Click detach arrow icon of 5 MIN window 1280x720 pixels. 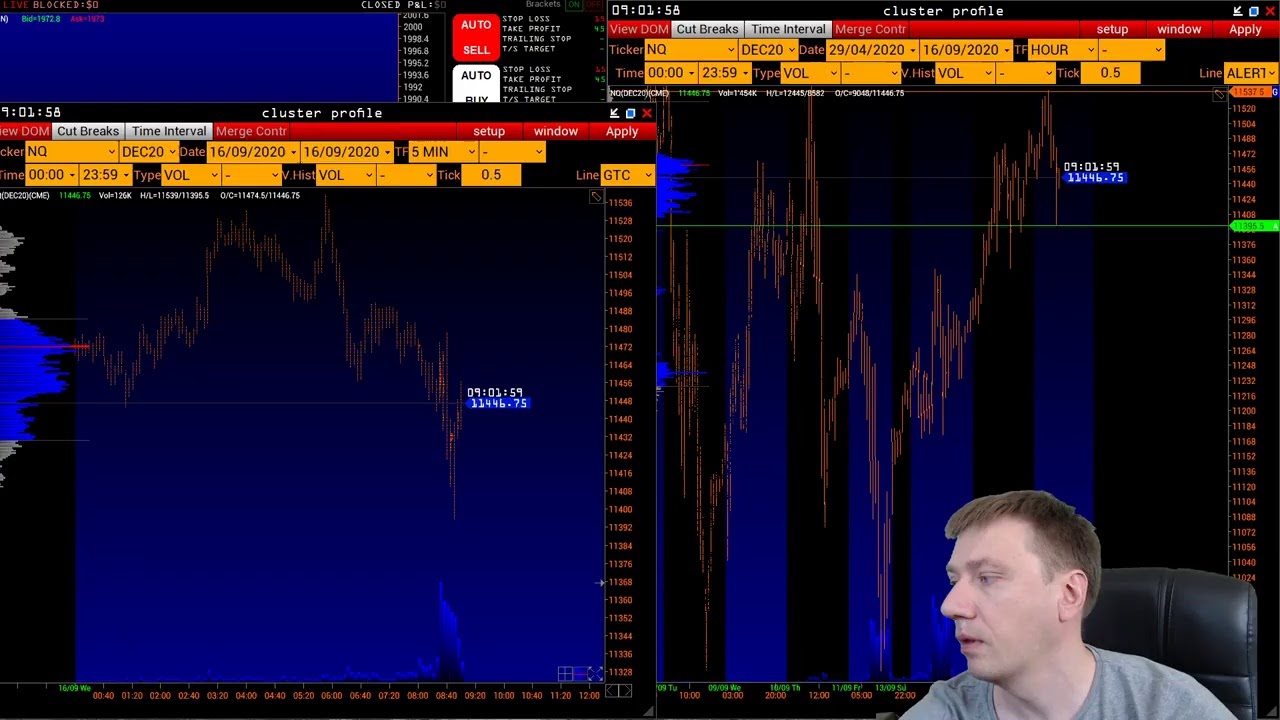tap(614, 113)
